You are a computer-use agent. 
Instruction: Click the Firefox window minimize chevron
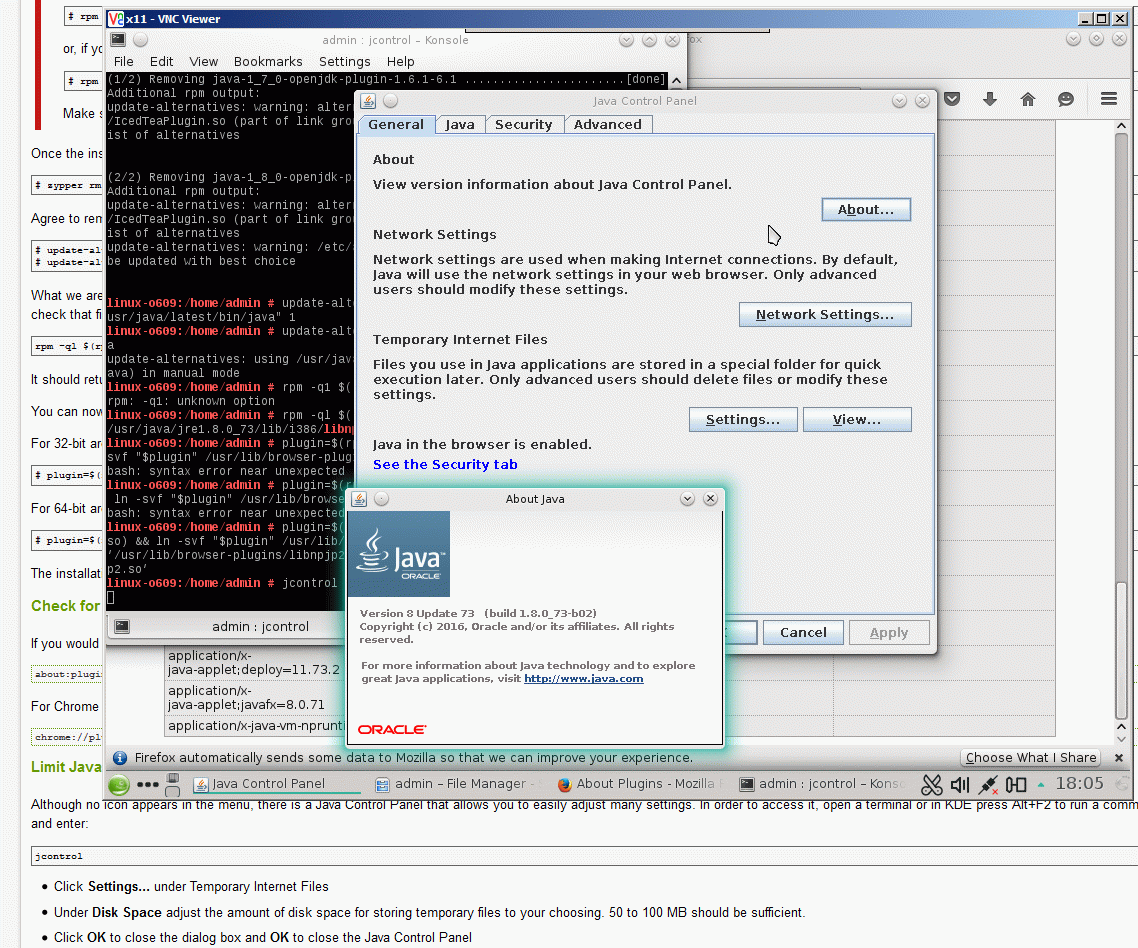tap(1073, 39)
